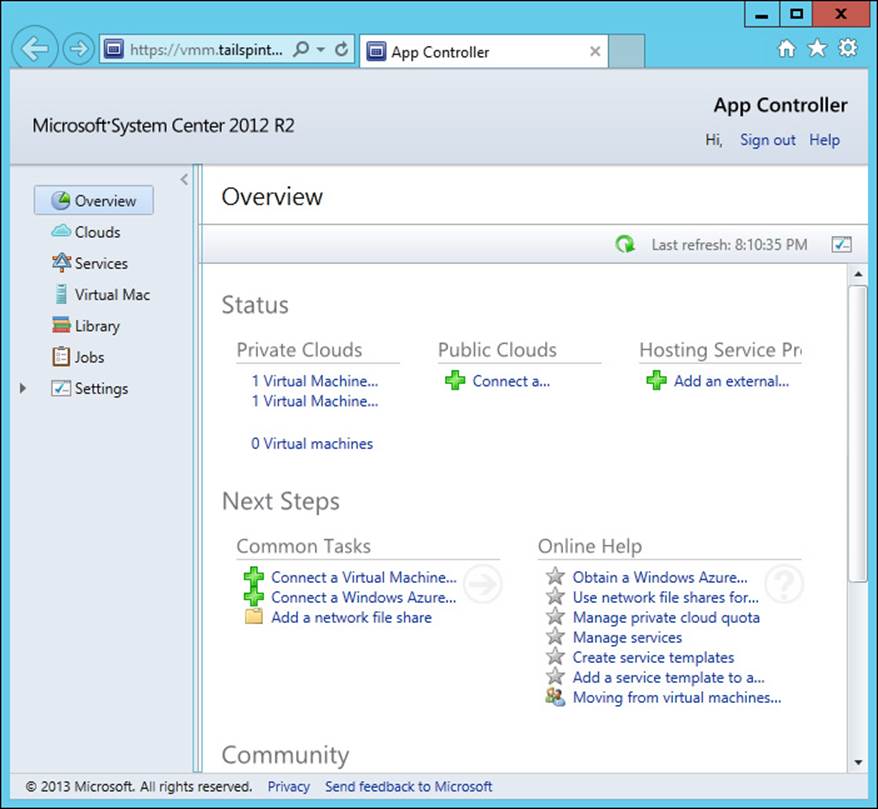
Task: Click the Help link in header
Action: (x=824, y=140)
